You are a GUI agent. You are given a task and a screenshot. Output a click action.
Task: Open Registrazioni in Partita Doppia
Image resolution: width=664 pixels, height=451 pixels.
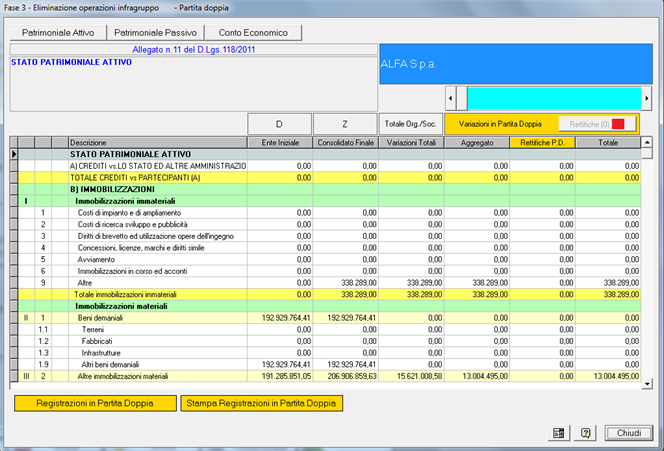[93, 403]
